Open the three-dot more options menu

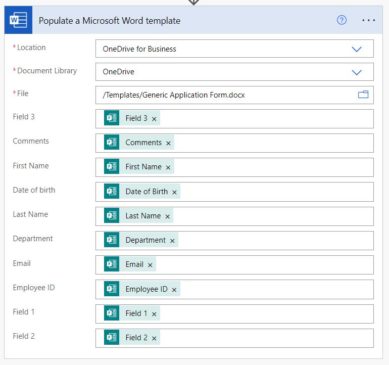[x=368, y=20]
